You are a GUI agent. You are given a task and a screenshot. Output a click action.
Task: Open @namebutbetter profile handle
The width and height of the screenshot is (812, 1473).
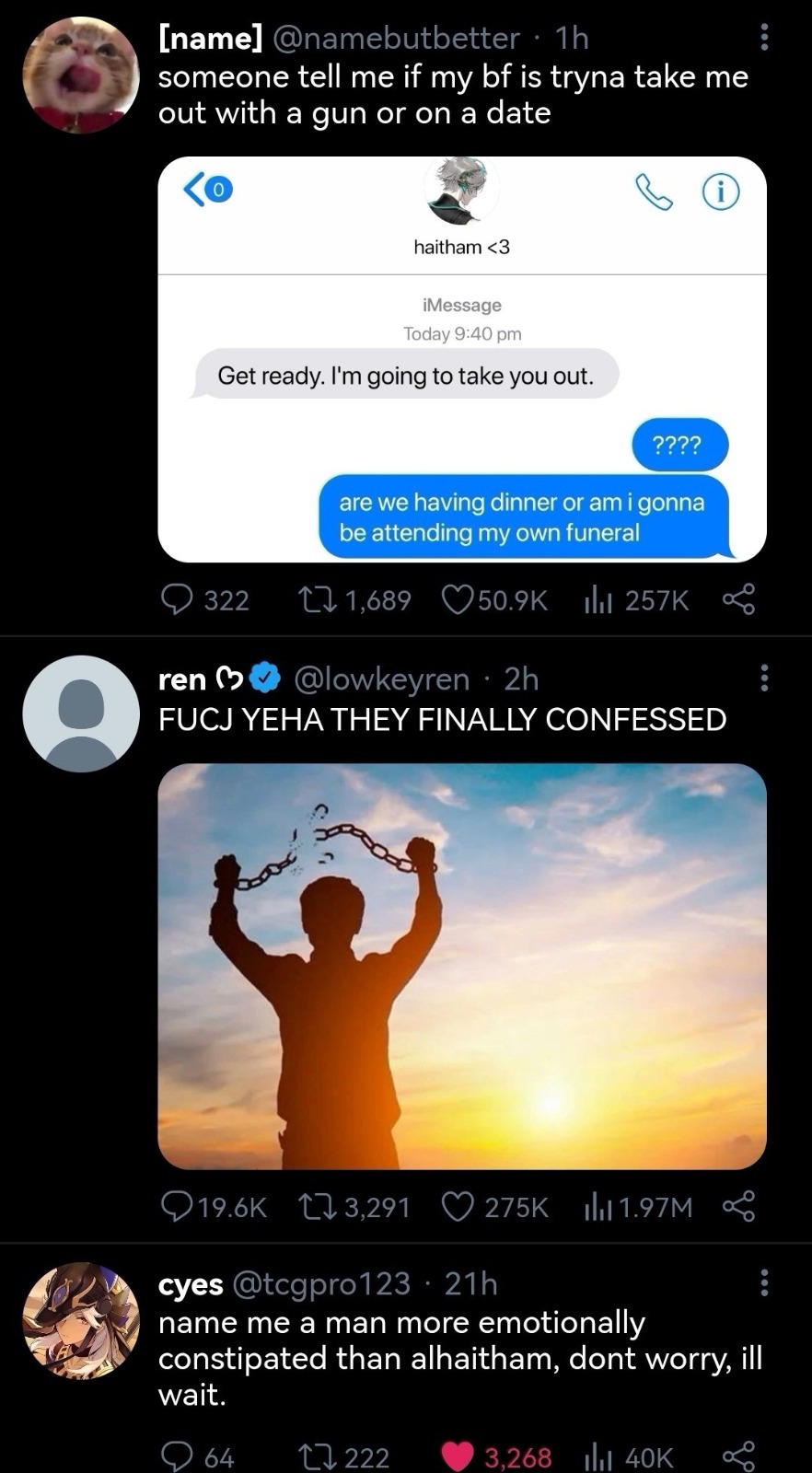click(x=396, y=38)
